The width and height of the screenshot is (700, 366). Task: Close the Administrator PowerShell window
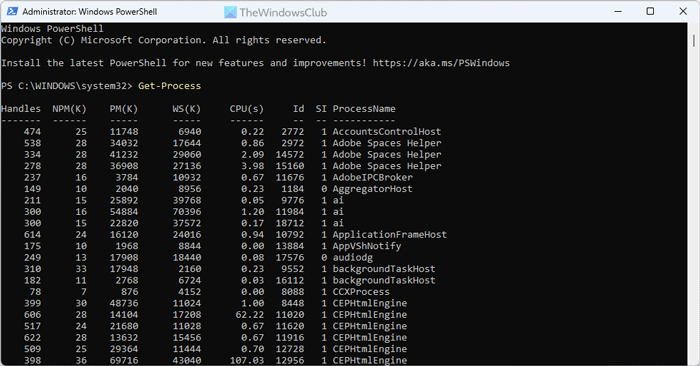683,11
